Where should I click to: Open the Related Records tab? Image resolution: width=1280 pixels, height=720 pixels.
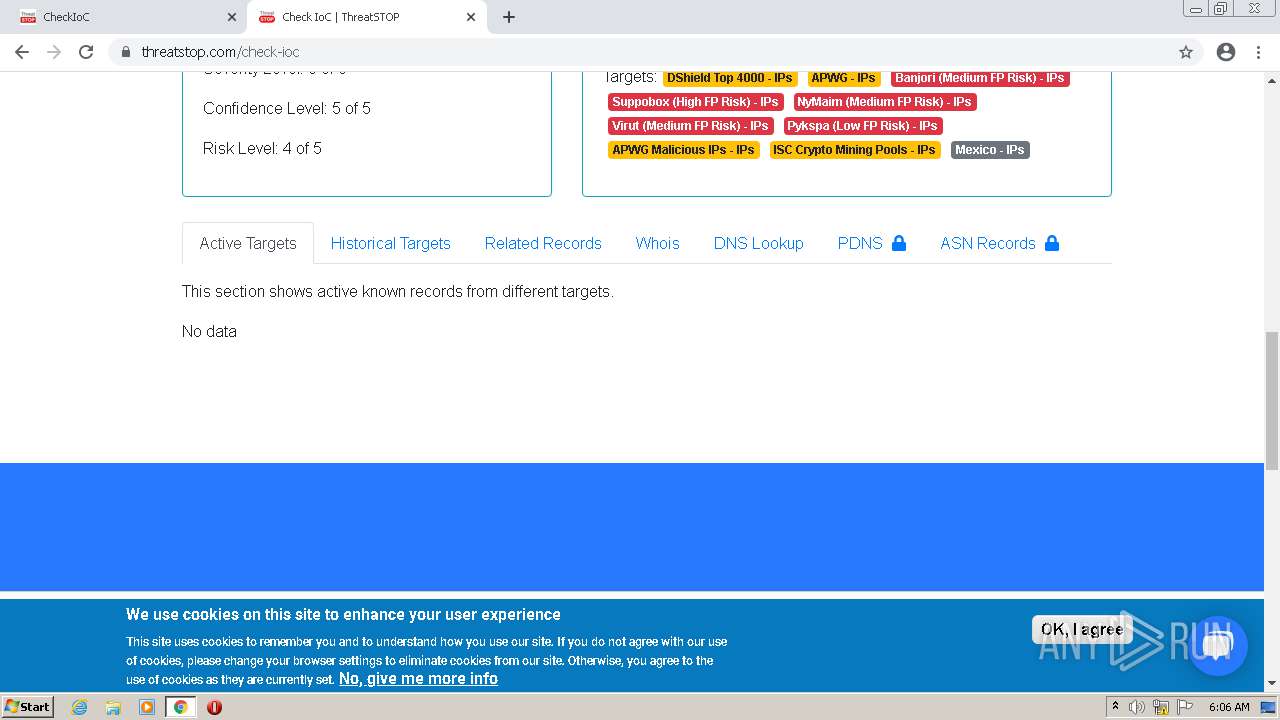(543, 243)
